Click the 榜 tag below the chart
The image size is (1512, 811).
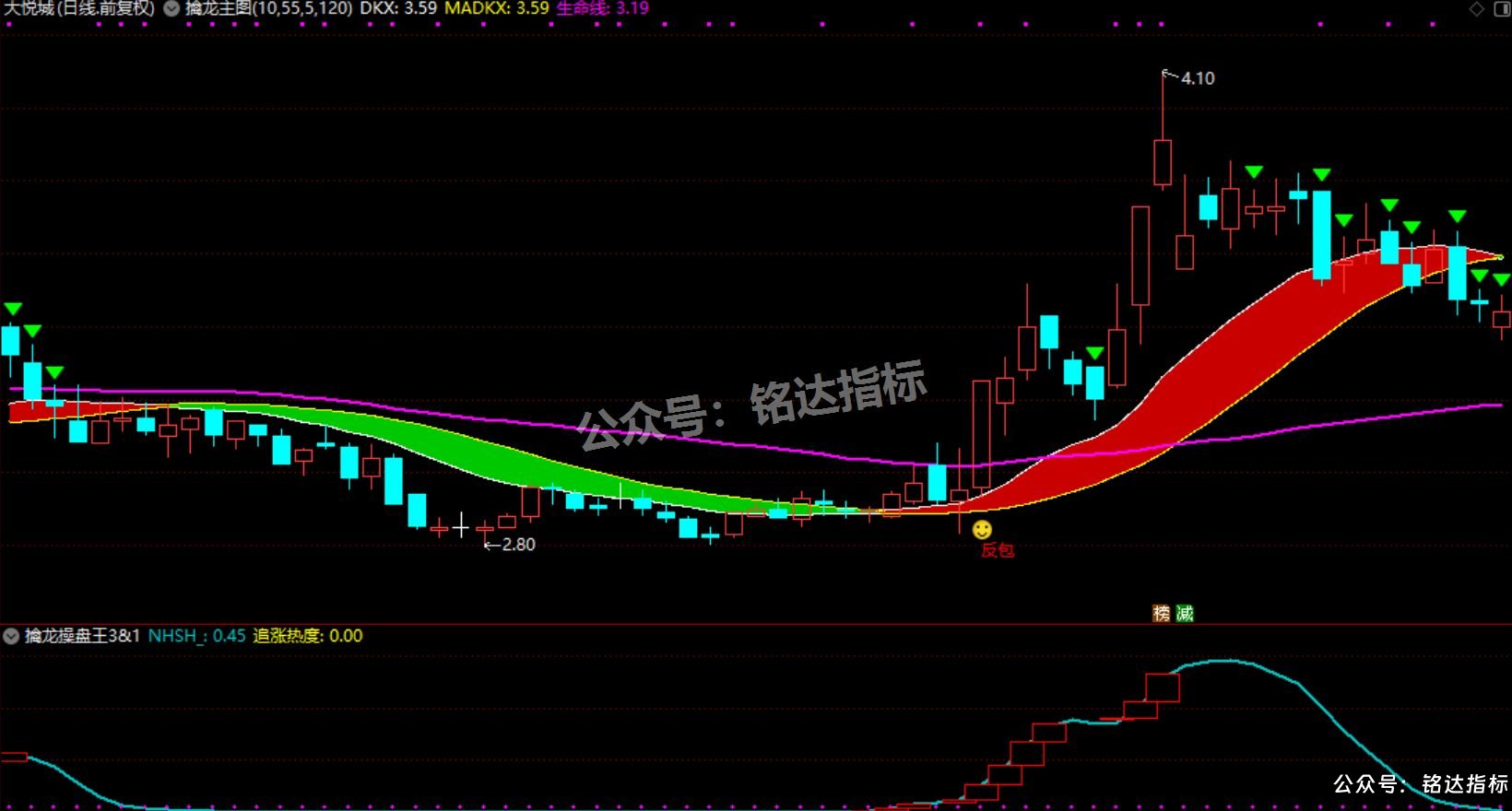point(1162,613)
